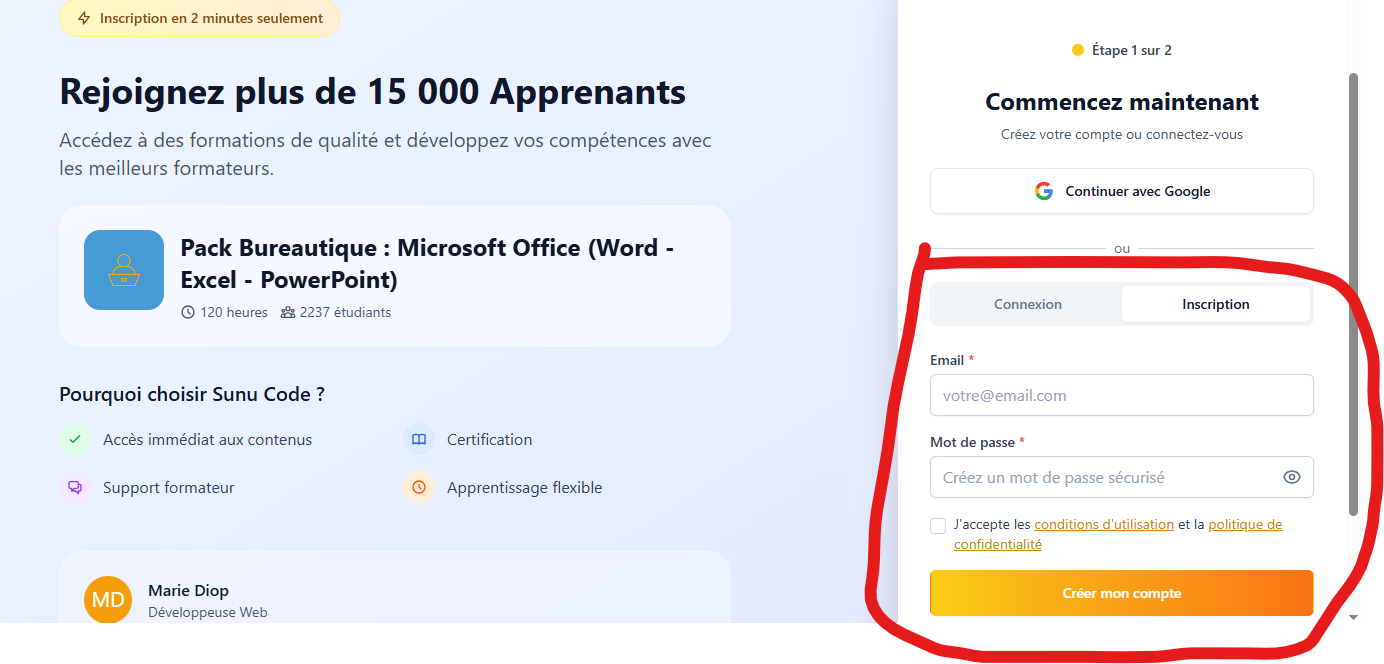Viewport: 1384px width, 664px height.
Task: Switch to the Connexion tab
Action: coord(1028,304)
